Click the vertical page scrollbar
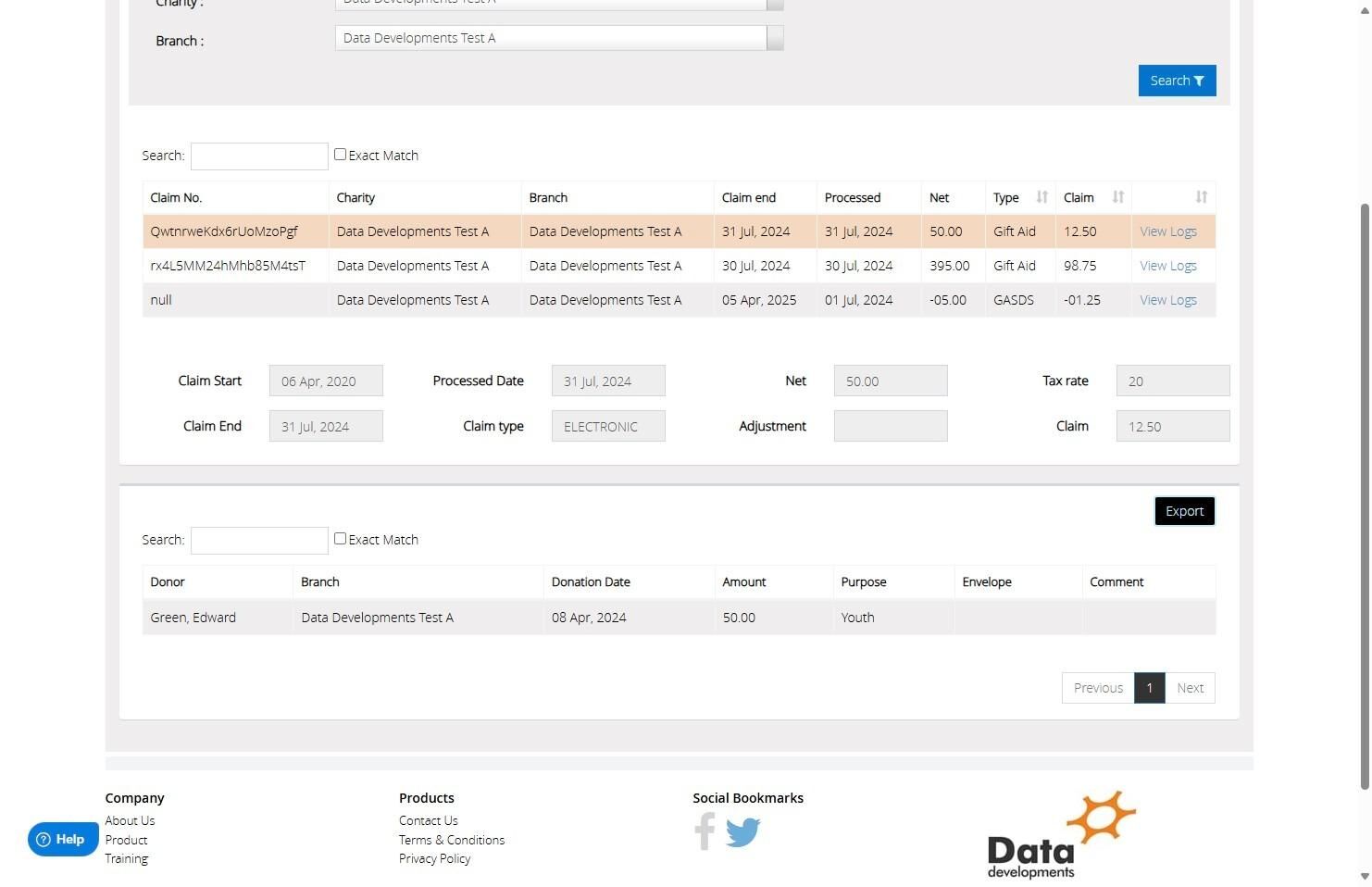The image size is (1372, 887). pyautogui.click(x=1364, y=495)
